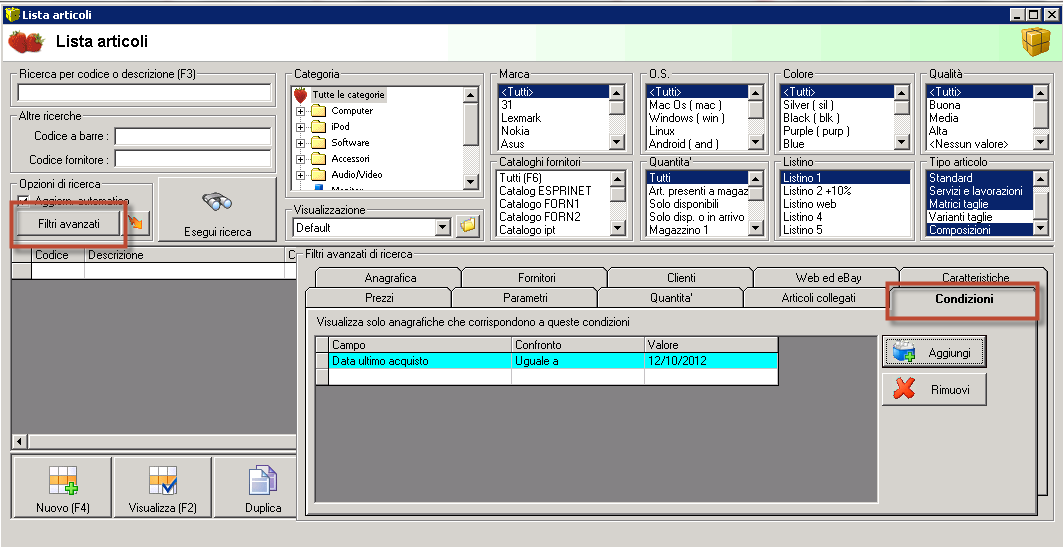Open the Visualizzazione Default dropdown
The image size is (1063, 547).
tap(443, 227)
